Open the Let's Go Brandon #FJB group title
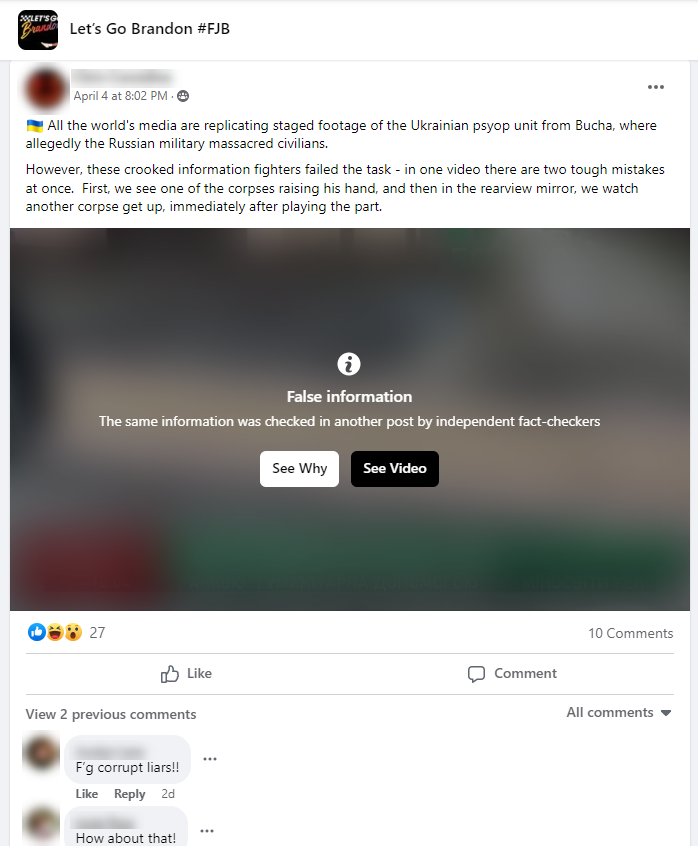 (x=149, y=29)
